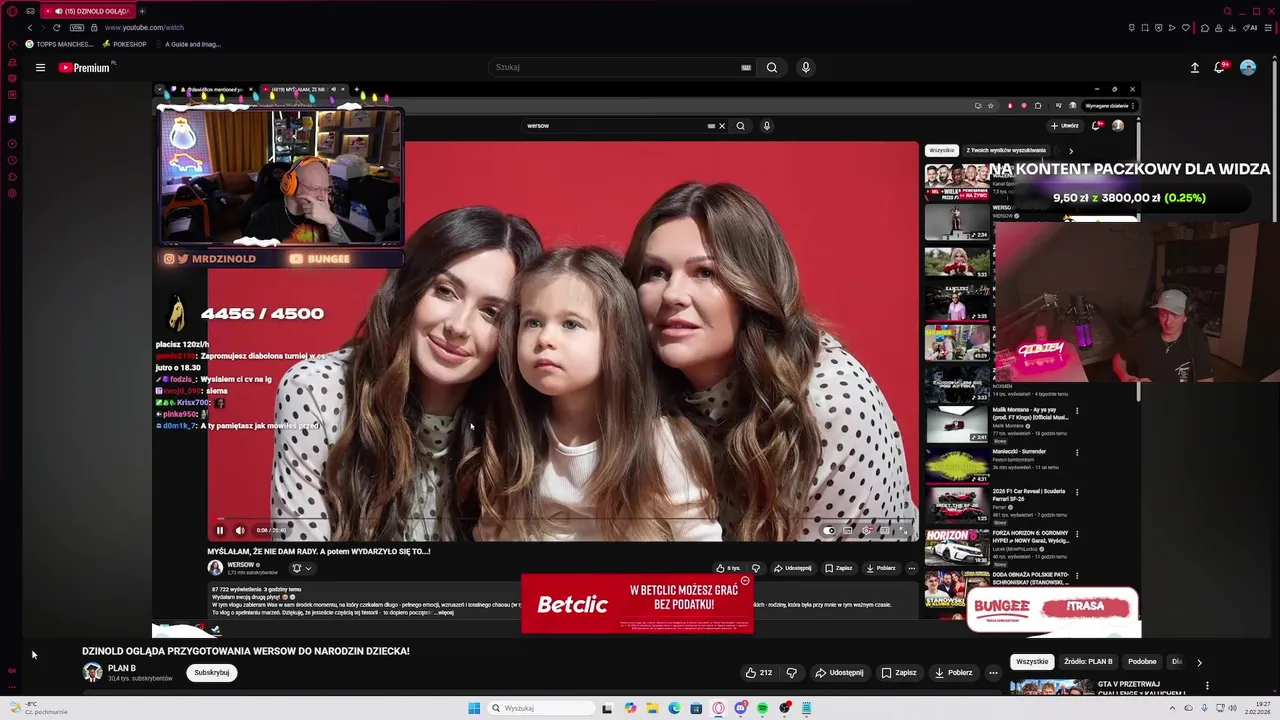
Task: Open Easy Setup sliders icon
Action: coord(1269,27)
